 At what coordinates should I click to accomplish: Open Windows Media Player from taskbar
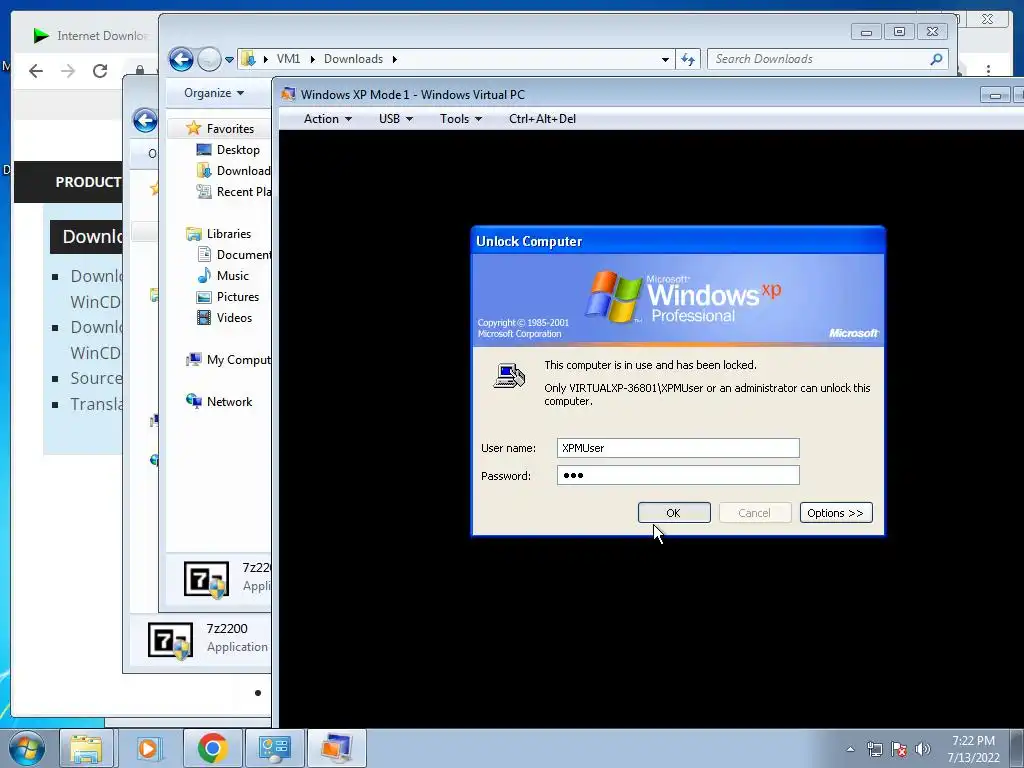(149, 748)
